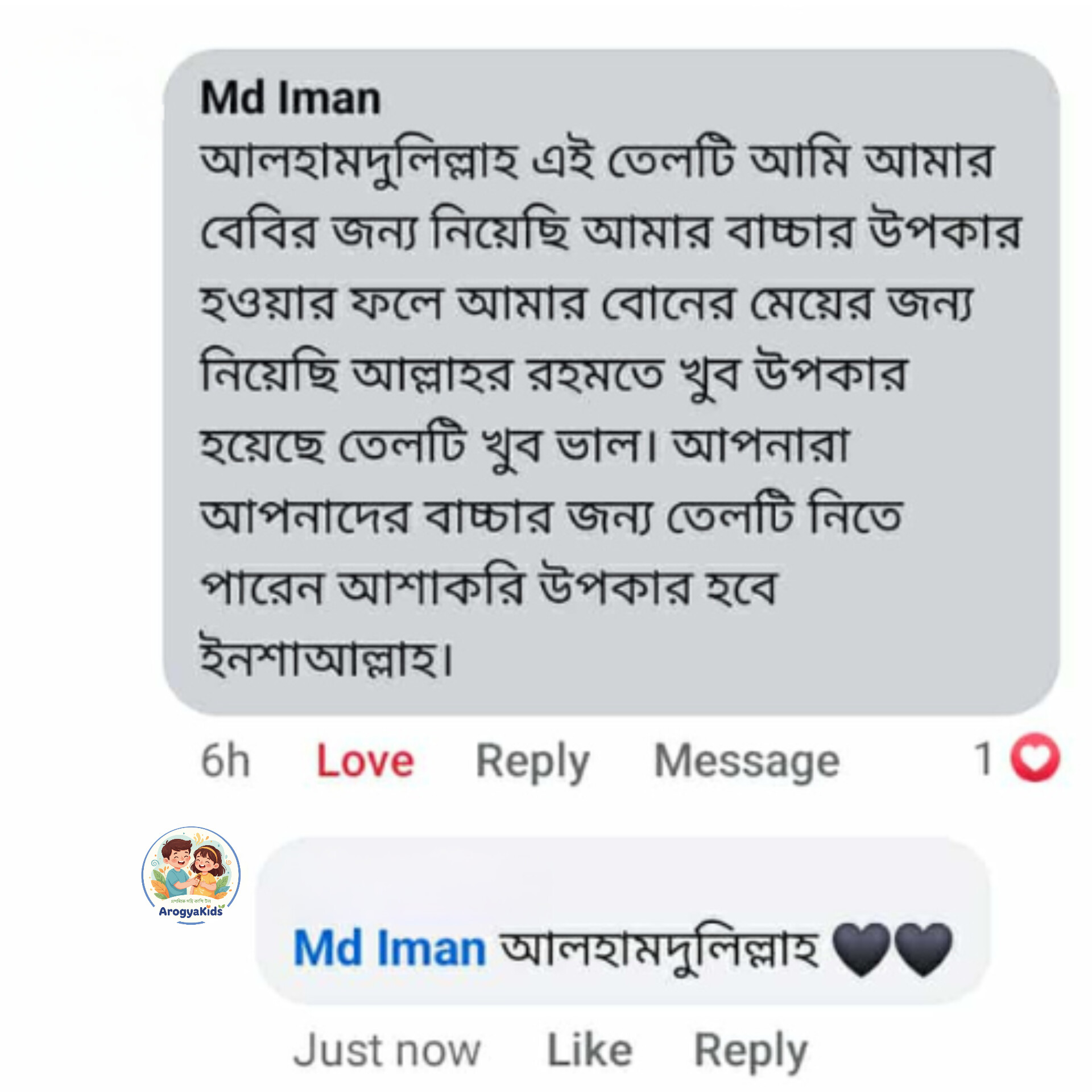Open the 6h comment timestamp
Viewport: 1092px width, 1092px height.
225,760
